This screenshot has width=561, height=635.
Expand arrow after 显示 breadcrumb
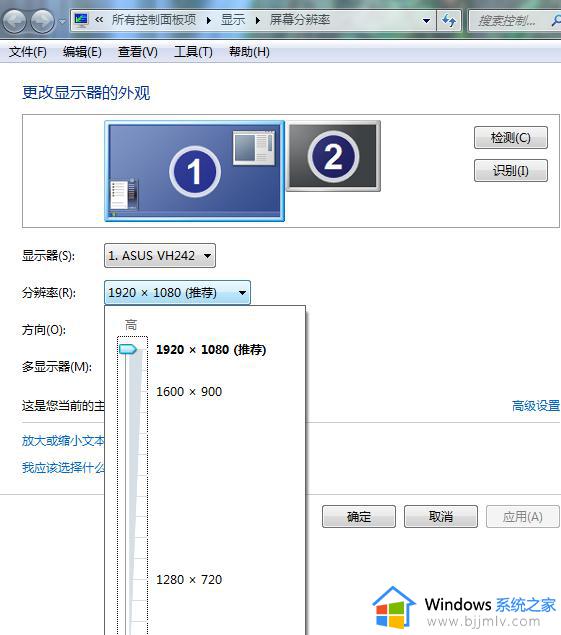pos(258,20)
